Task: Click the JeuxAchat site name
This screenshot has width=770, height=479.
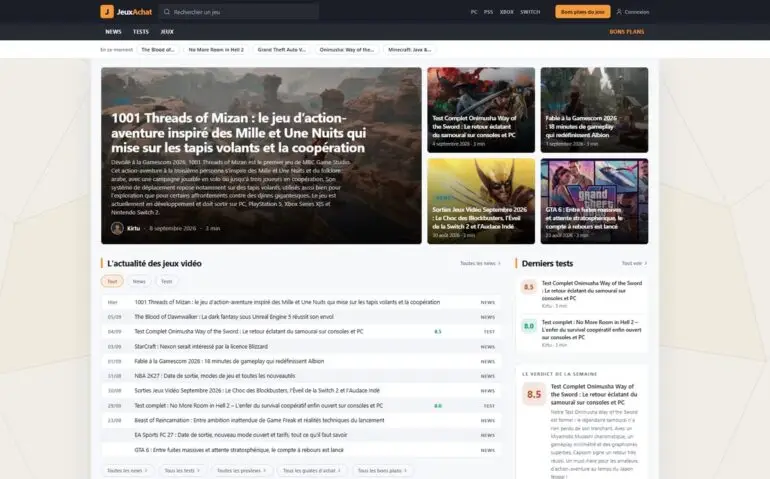Action: pos(134,12)
